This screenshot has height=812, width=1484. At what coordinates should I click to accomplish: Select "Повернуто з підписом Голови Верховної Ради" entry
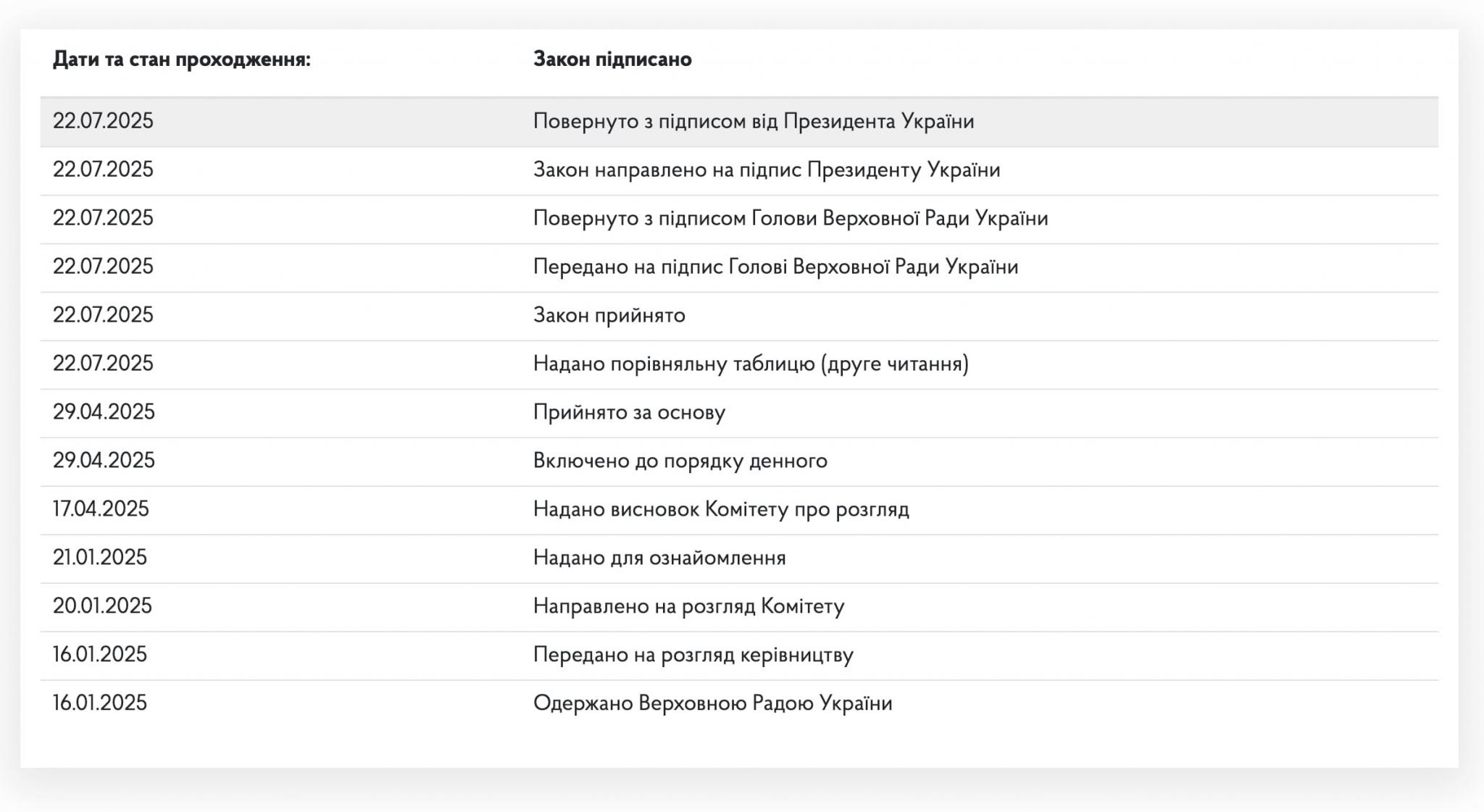click(x=790, y=218)
